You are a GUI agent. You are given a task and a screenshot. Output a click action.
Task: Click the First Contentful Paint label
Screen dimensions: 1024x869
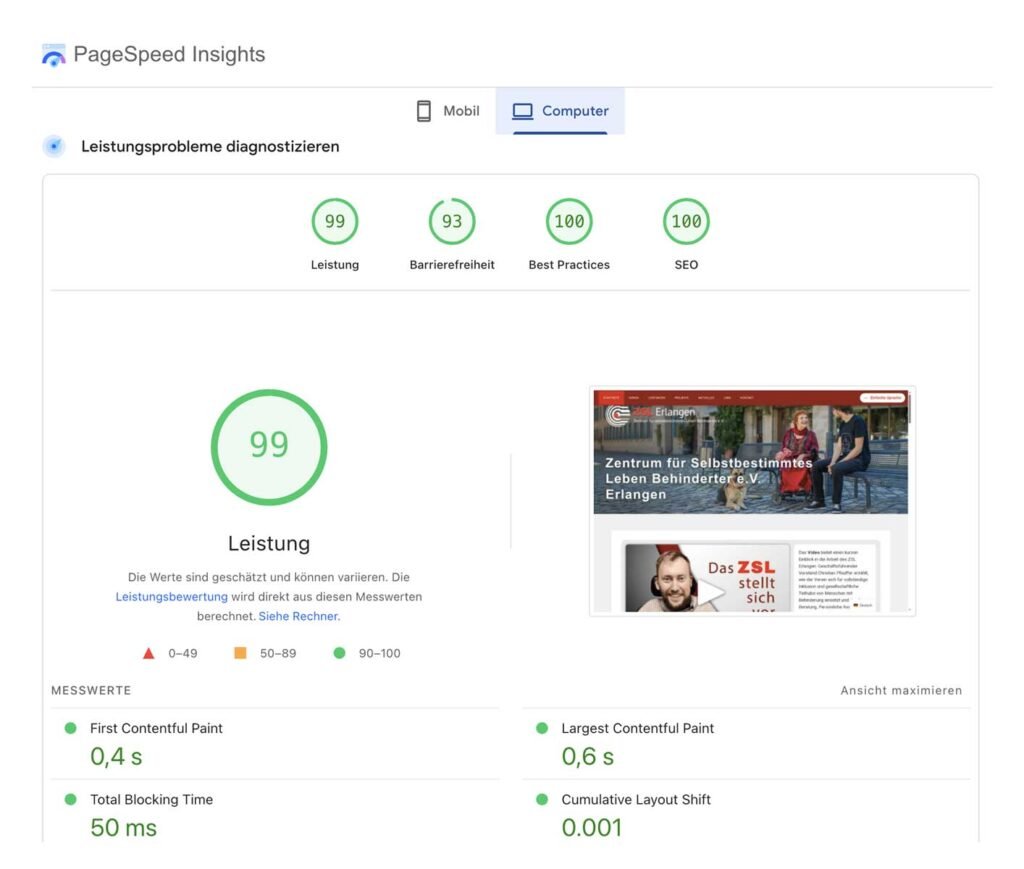156,728
